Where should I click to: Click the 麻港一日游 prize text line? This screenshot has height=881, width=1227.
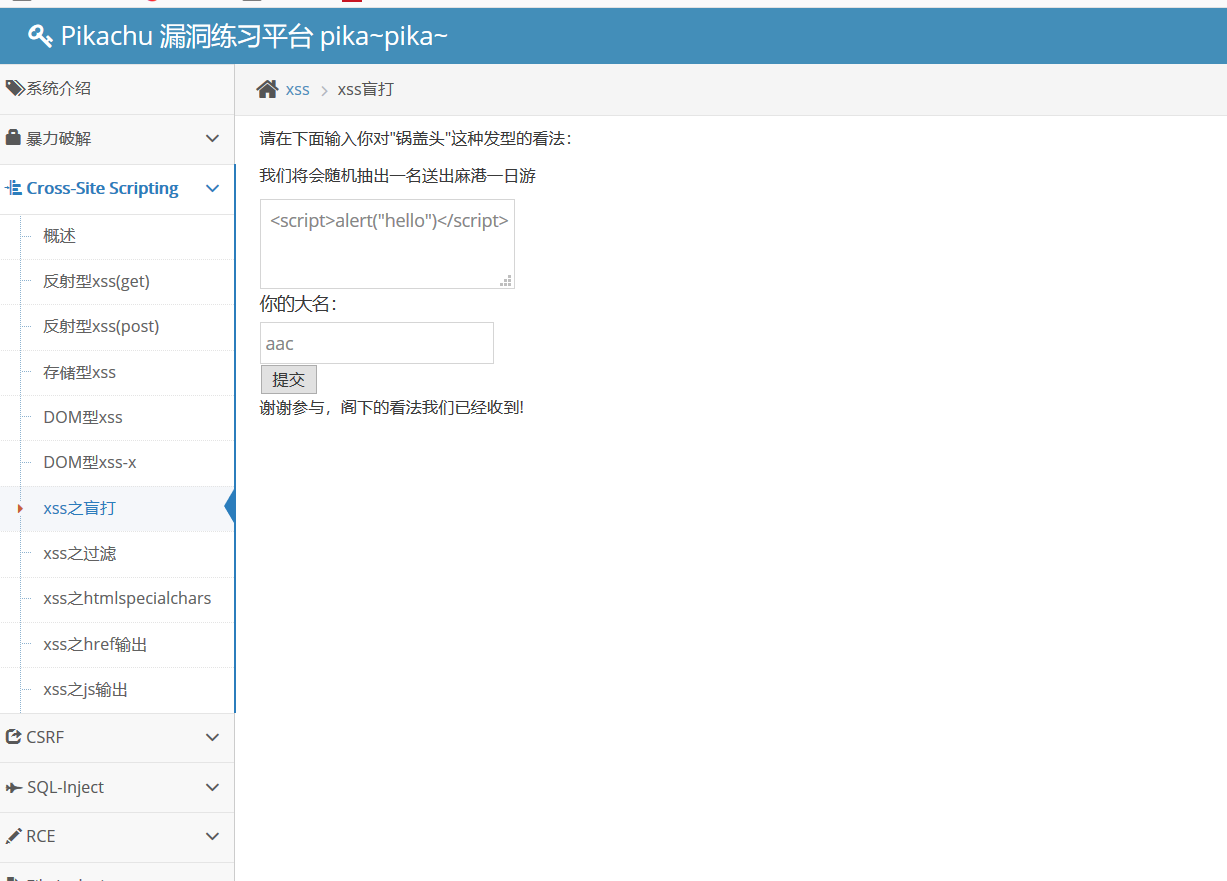pyautogui.click(x=398, y=176)
